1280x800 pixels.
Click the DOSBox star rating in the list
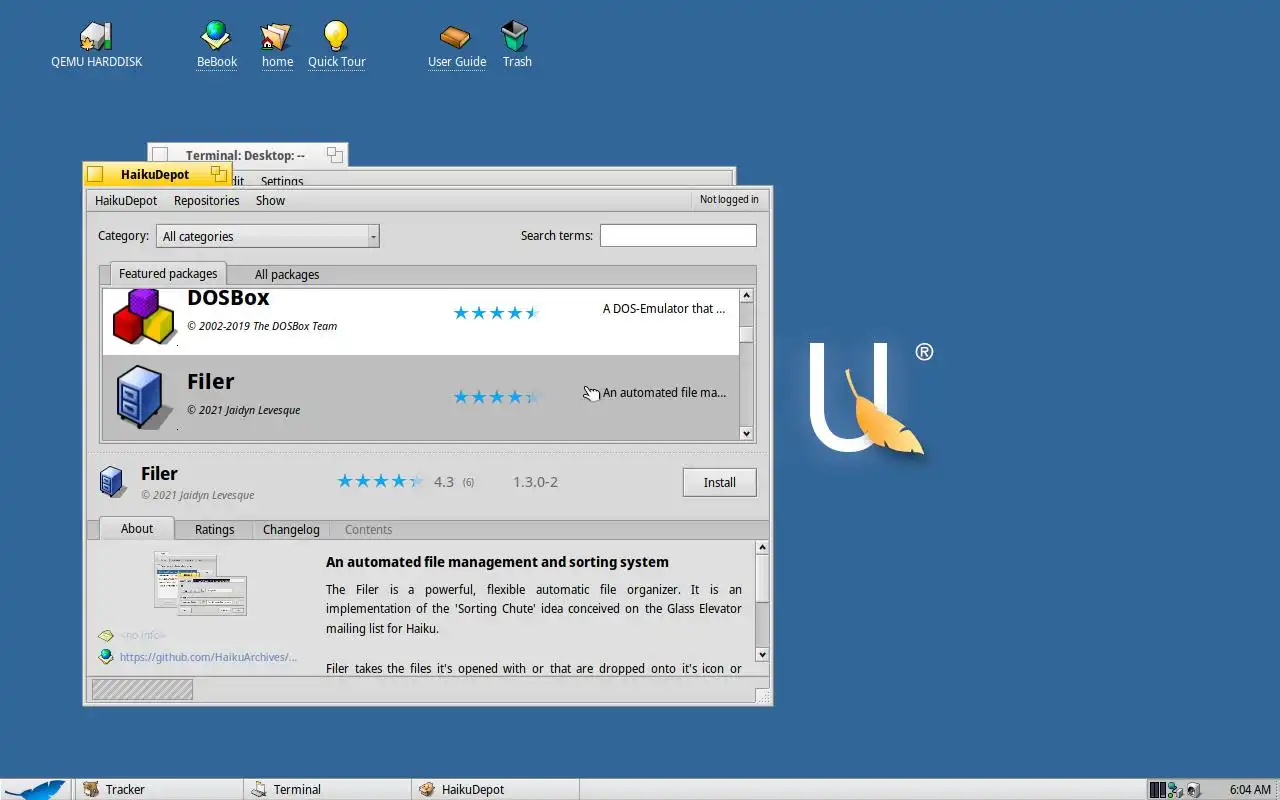pyautogui.click(x=496, y=313)
